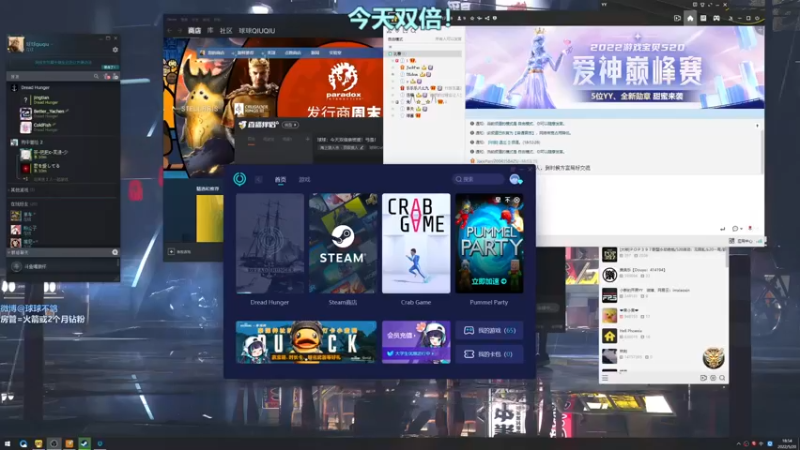This screenshot has width=800, height=450.
Task: Open the 社区 menu in Steam window
Action: coord(226,31)
